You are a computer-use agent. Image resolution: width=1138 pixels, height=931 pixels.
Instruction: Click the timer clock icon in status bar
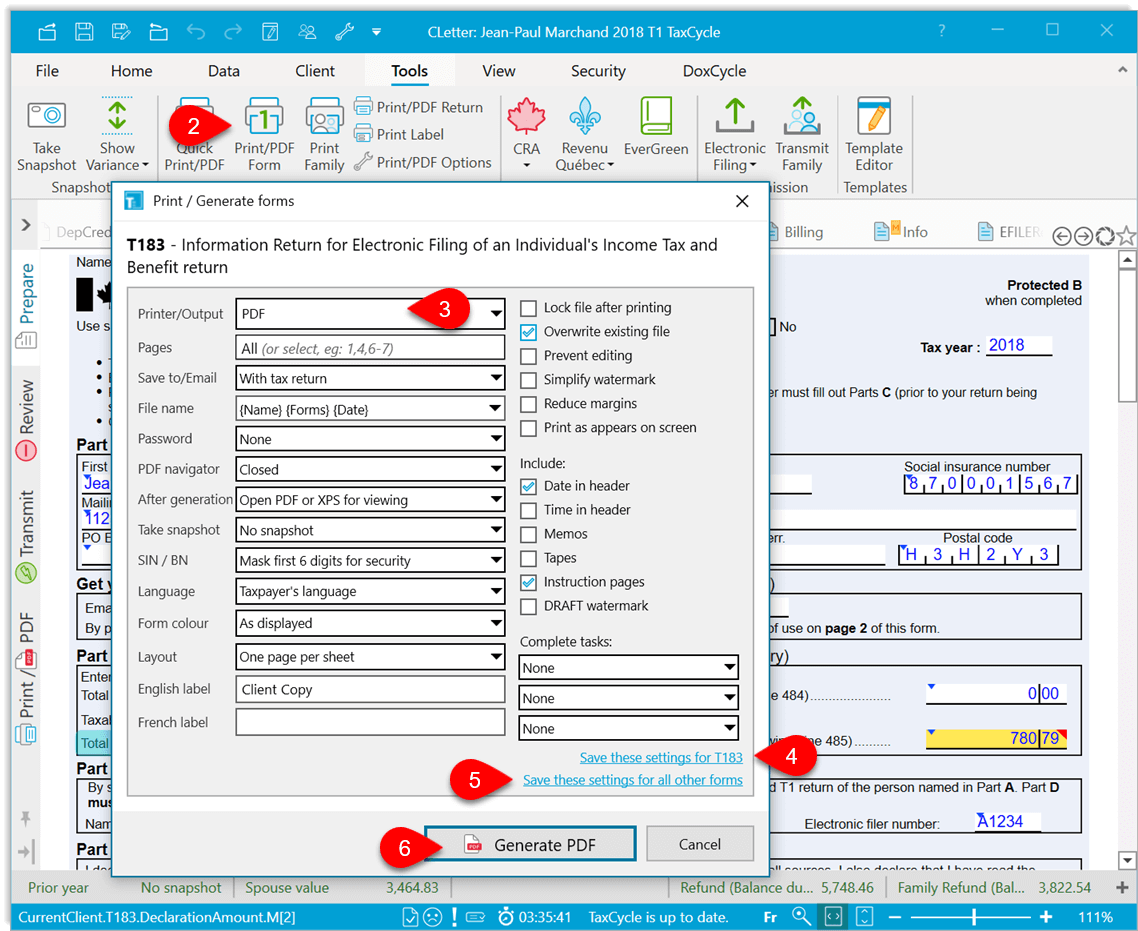[506, 916]
